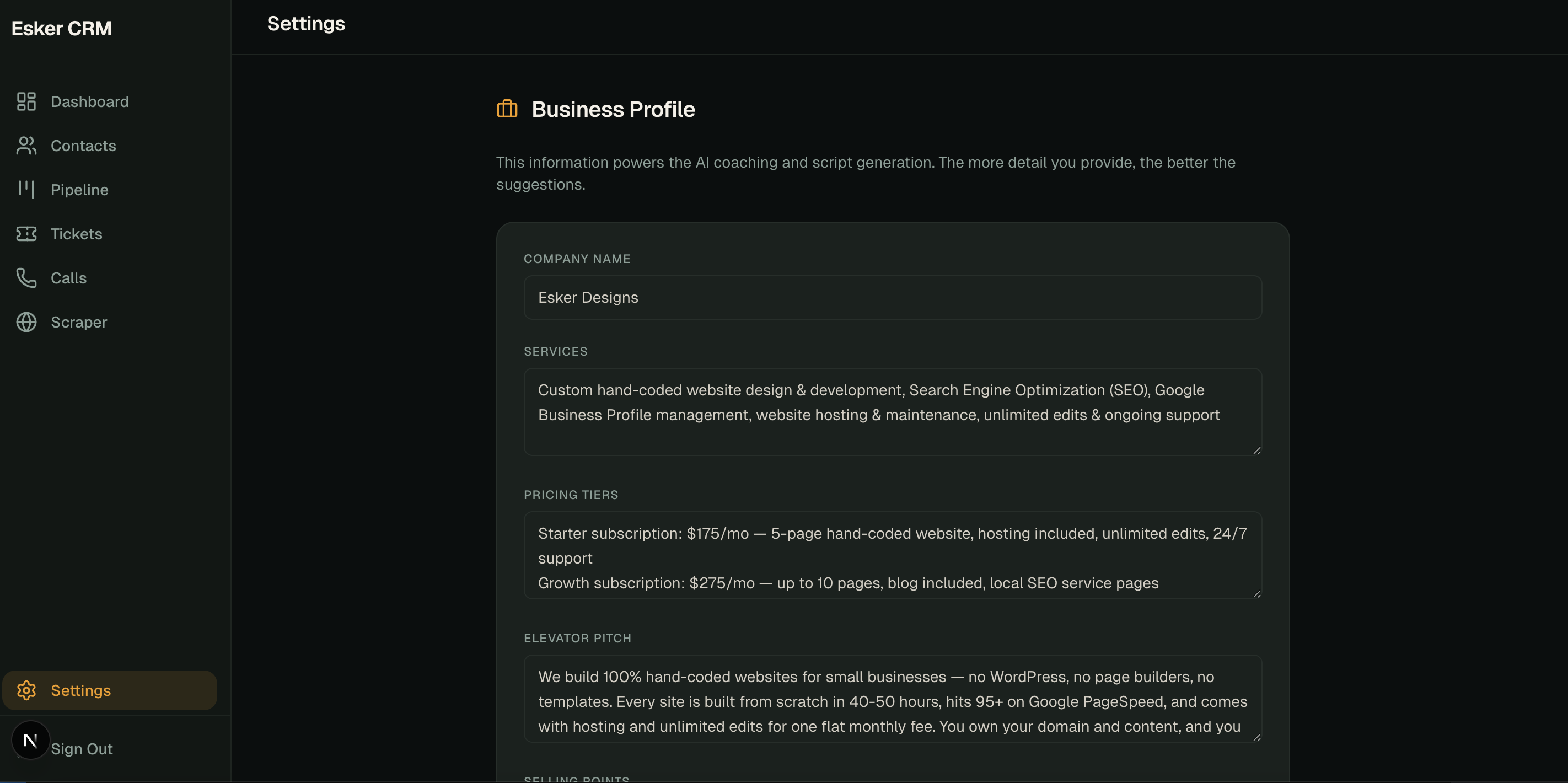
Task: Switch to the Pipeline view
Action: coord(79,189)
